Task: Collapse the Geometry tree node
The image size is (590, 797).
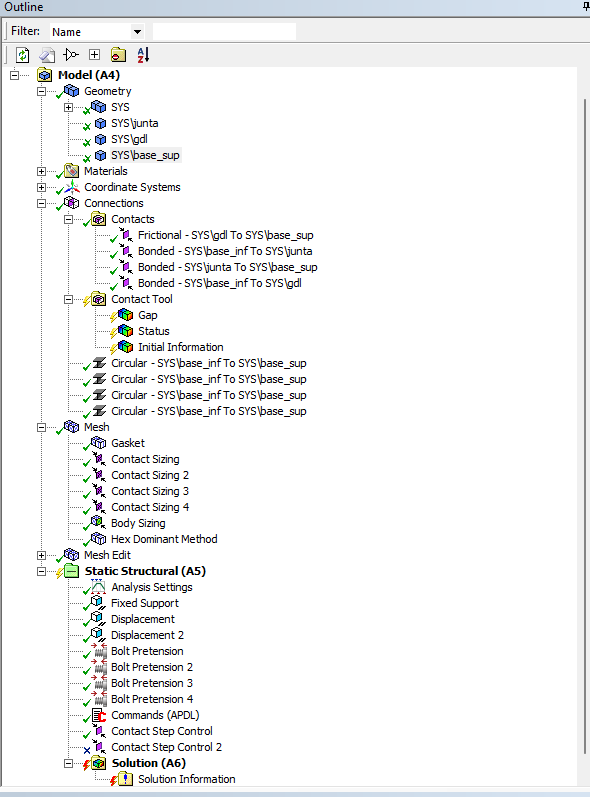Action: pyautogui.click(x=42, y=91)
